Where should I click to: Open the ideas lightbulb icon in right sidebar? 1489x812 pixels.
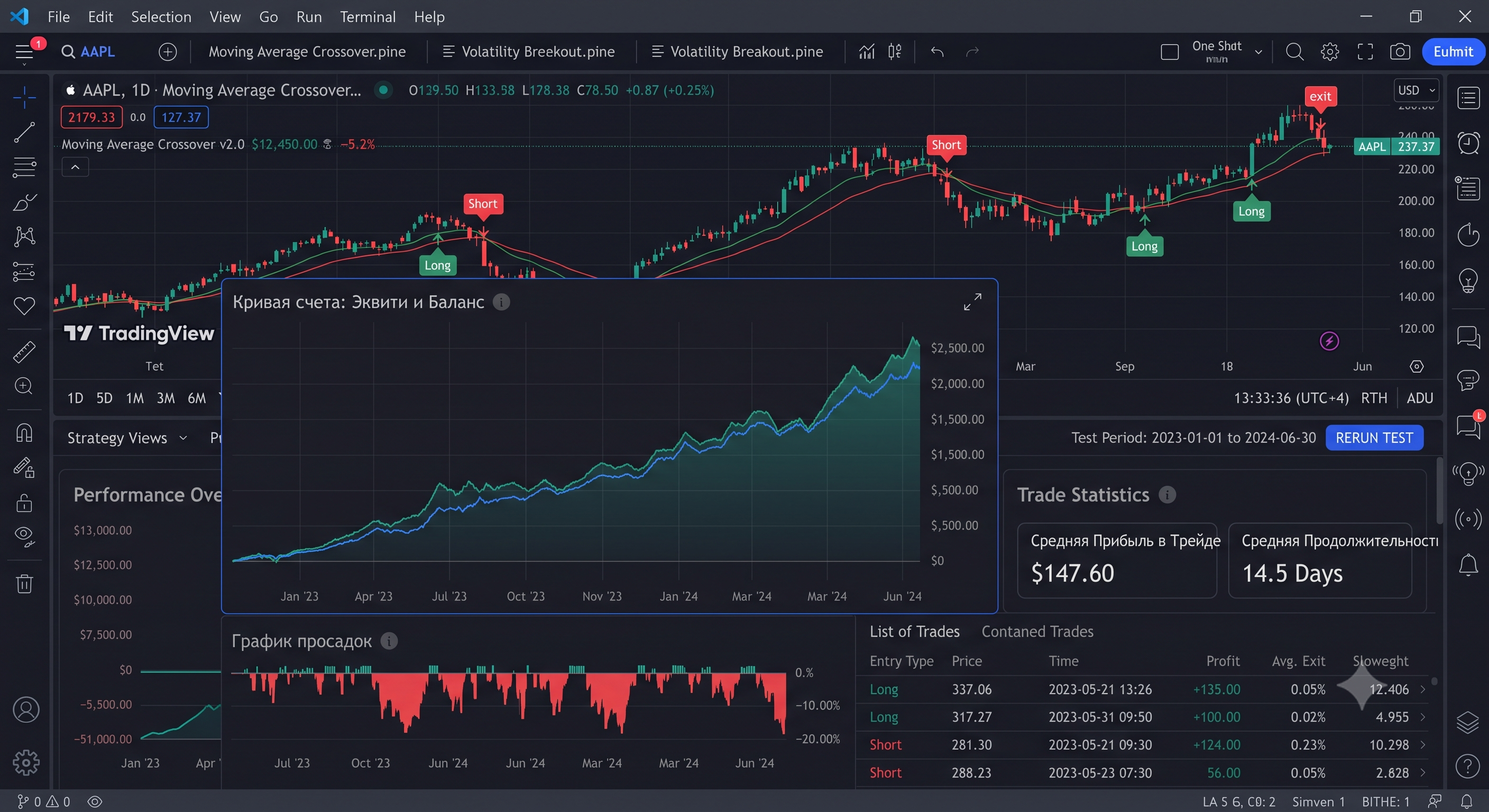click(1468, 281)
